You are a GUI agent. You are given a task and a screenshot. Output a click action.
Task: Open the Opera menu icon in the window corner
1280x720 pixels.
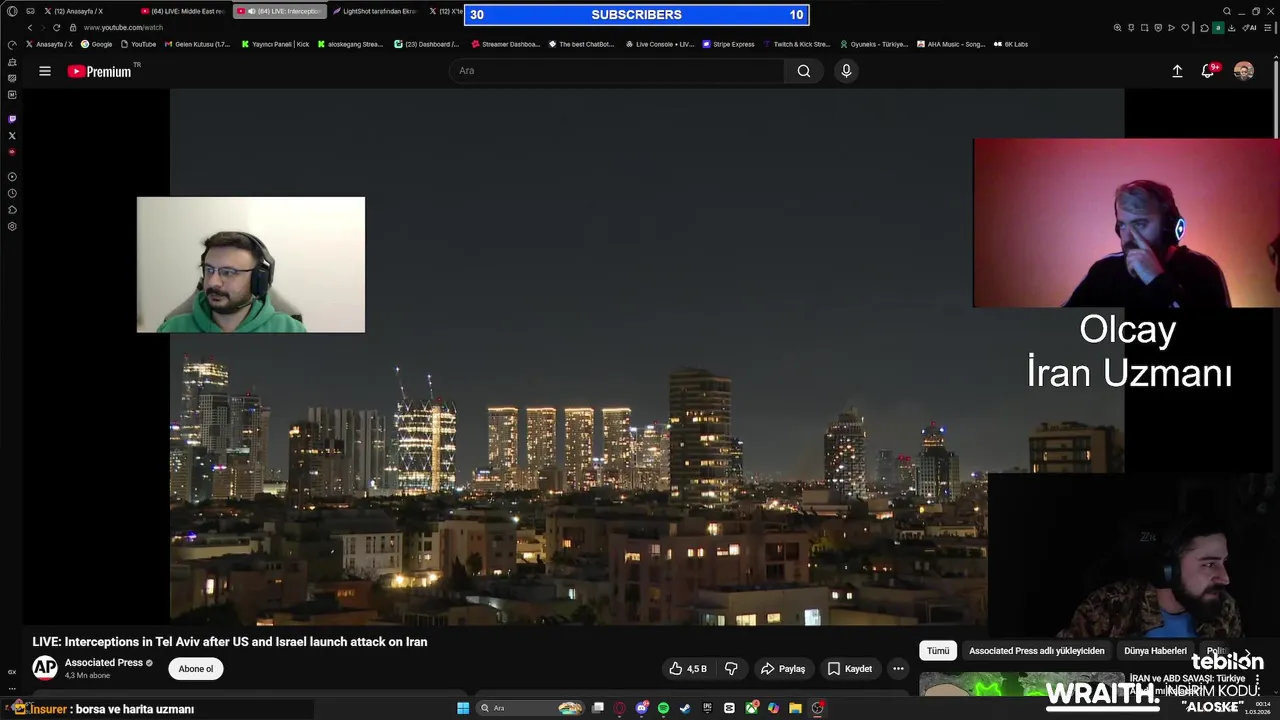tap(12, 11)
